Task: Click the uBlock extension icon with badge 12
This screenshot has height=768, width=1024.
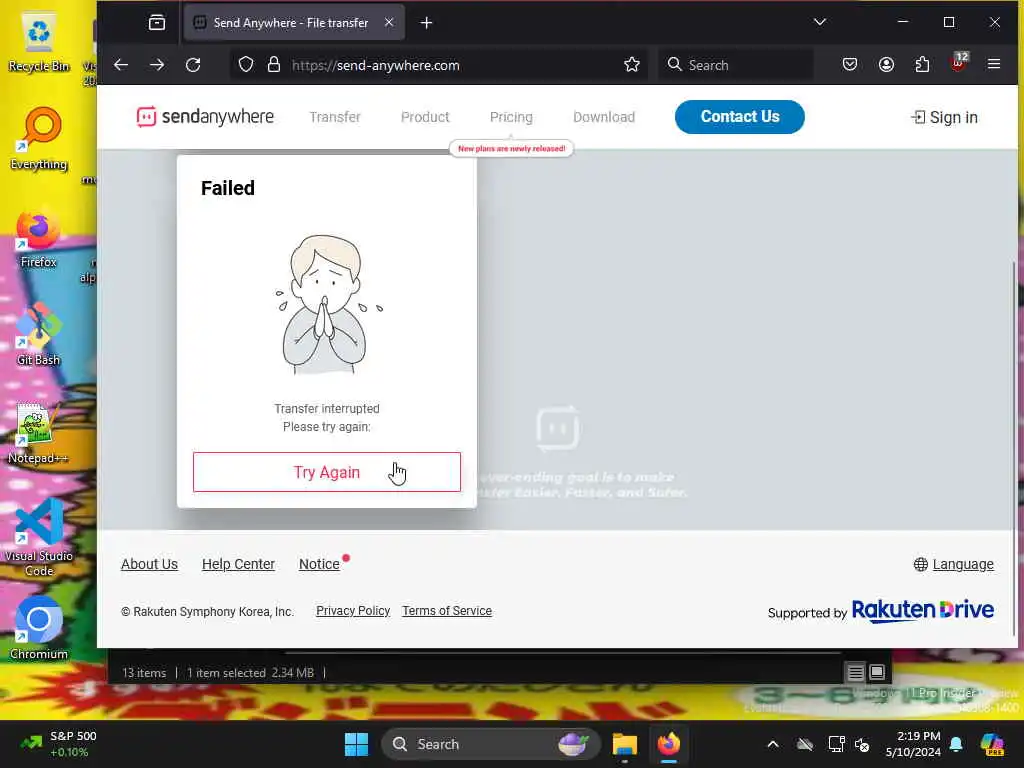Action: tap(958, 63)
